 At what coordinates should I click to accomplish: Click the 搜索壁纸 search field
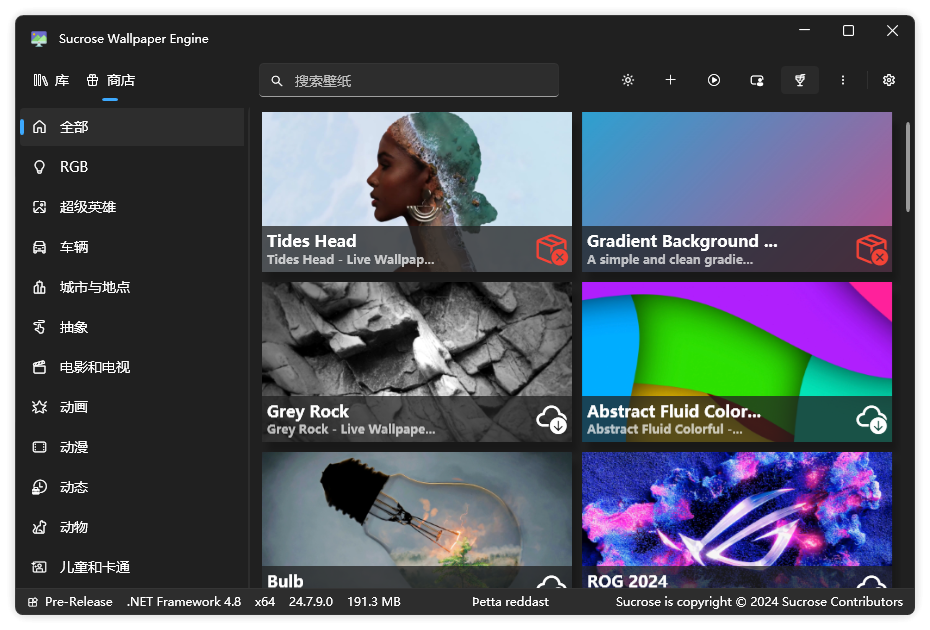point(409,80)
